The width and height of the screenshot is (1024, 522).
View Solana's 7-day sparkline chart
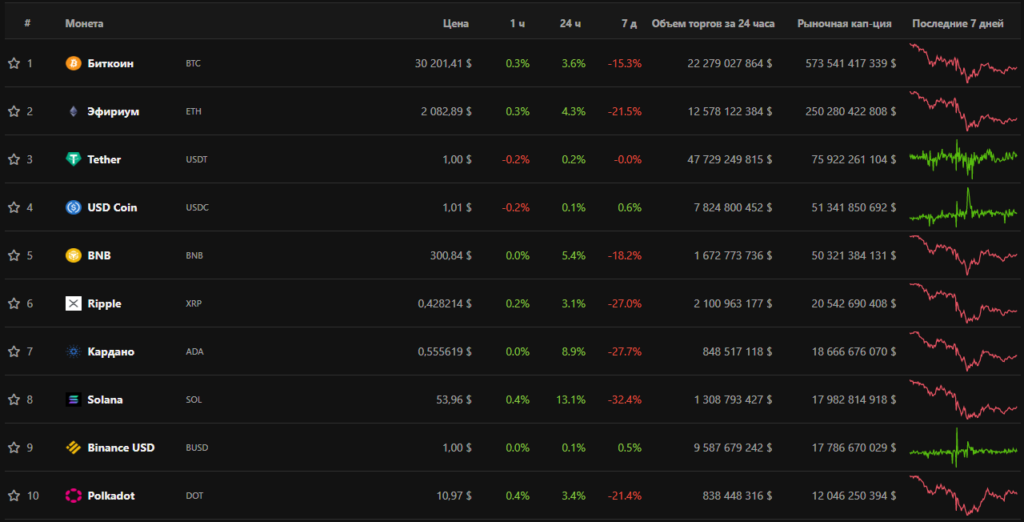point(963,399)
